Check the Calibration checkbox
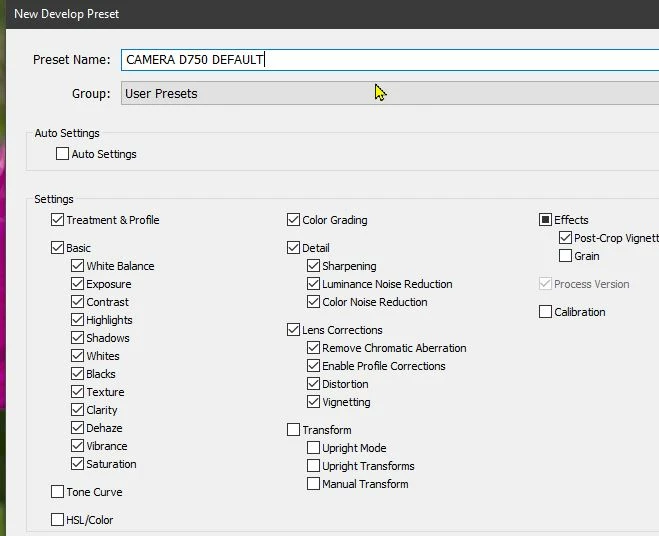This screenshot has height=536, width=659. click(545, 312)
